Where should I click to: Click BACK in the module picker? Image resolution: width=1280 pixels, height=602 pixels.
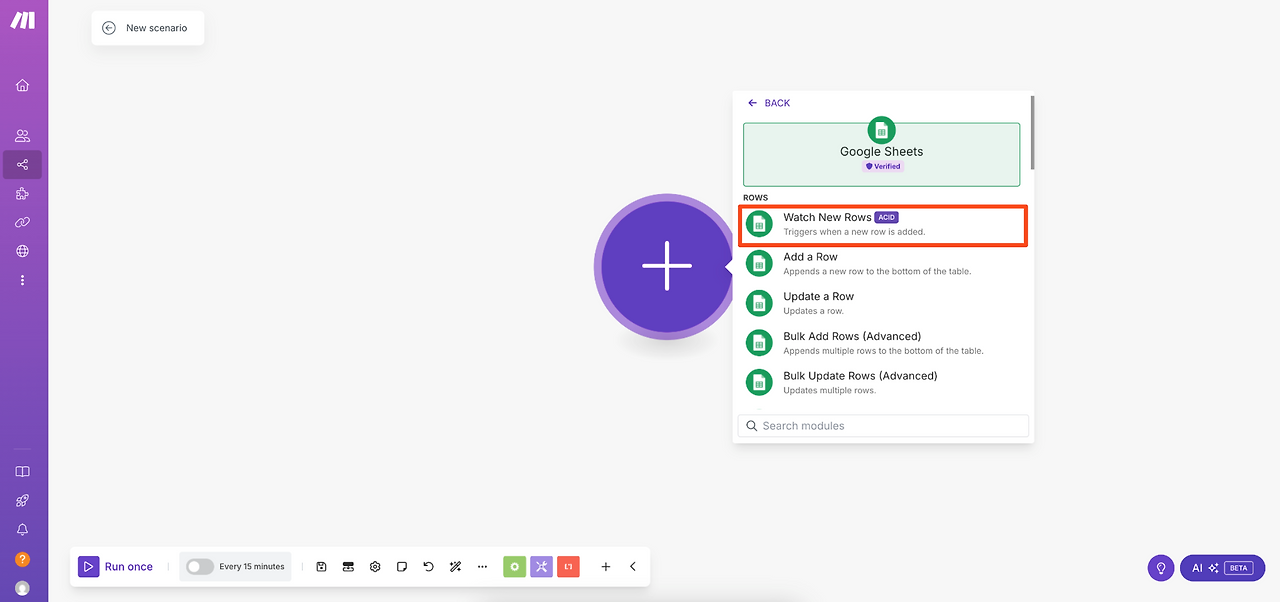[768, 103]
